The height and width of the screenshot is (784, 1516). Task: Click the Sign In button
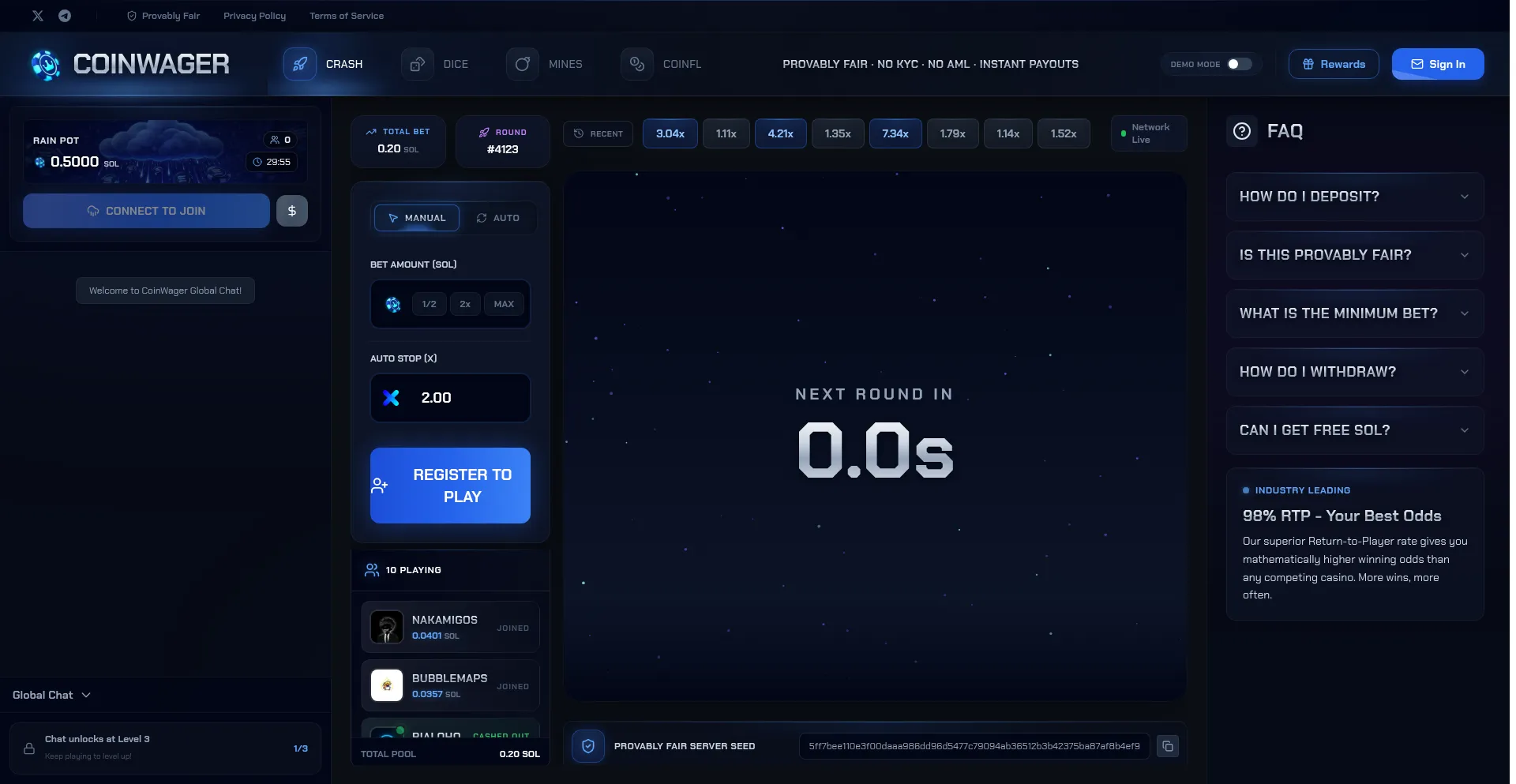pos(1438,64)
